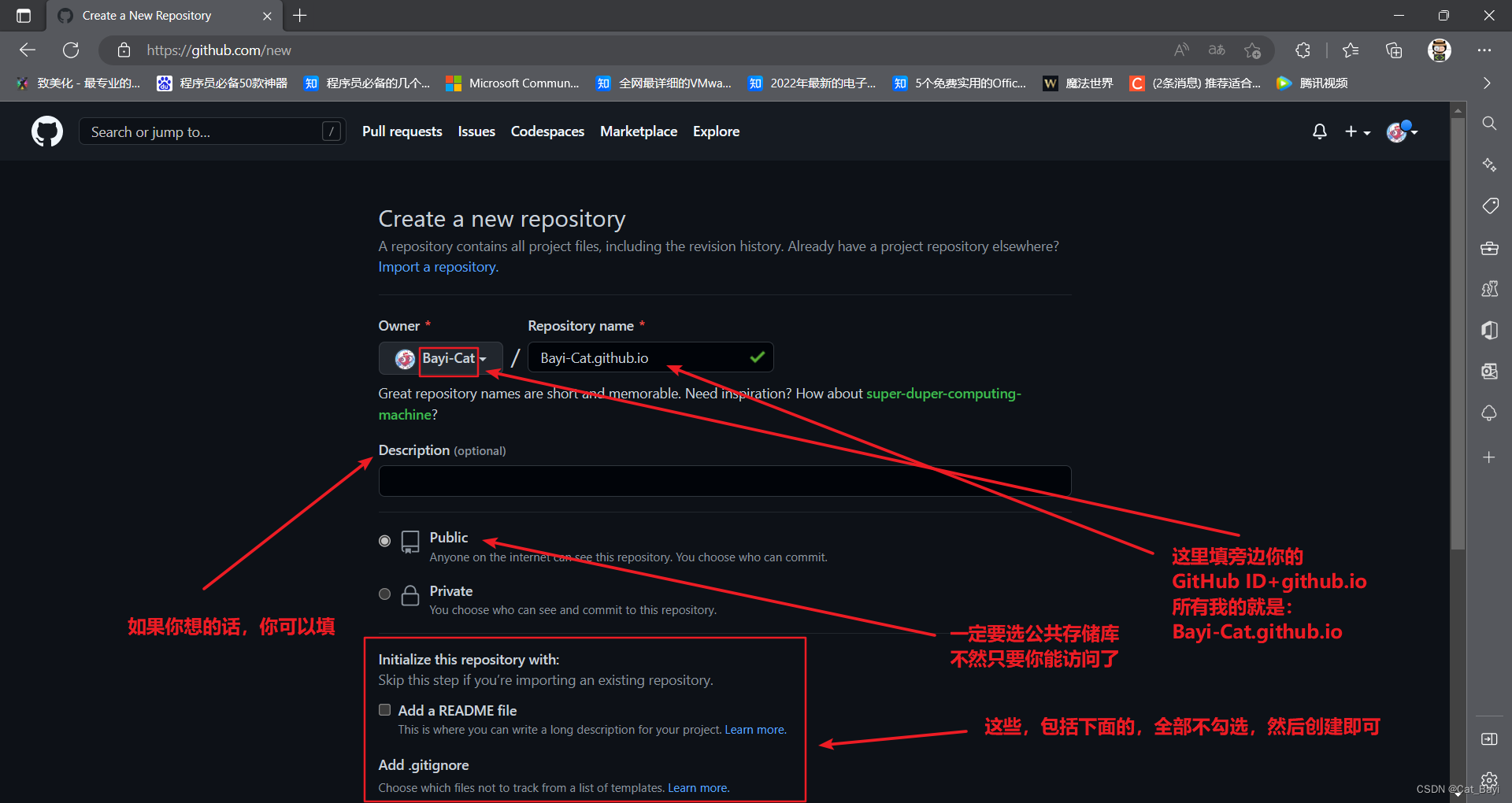Open a new browser tab

click(x=300, y=16)
